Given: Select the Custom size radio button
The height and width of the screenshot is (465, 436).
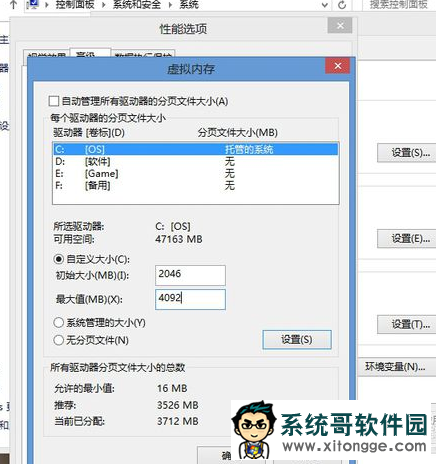Looking at the screenshot, I should click(x=58, y=259).
